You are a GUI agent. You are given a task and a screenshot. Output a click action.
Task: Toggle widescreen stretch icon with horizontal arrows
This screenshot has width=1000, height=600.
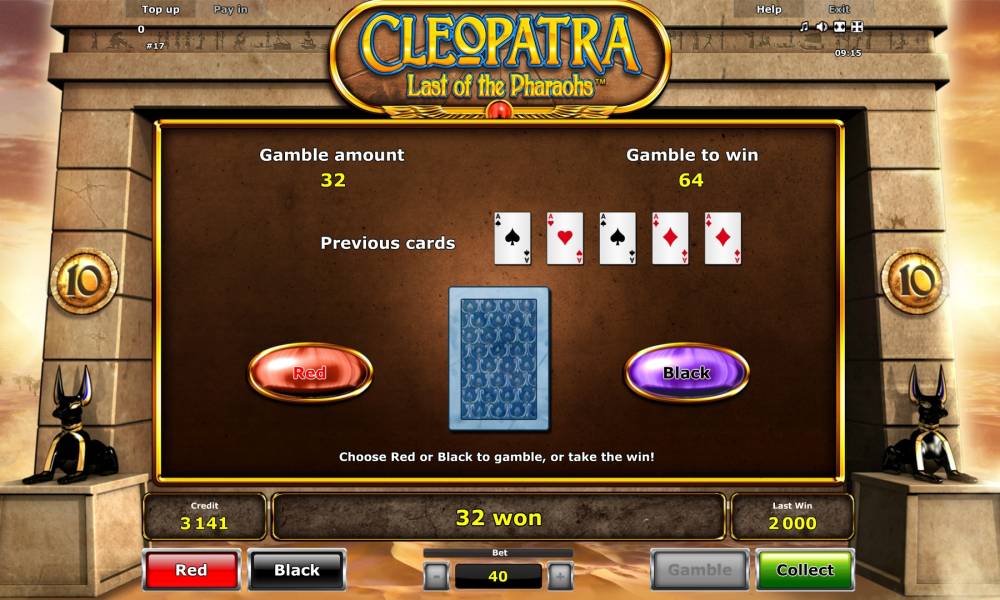(840, 27)
